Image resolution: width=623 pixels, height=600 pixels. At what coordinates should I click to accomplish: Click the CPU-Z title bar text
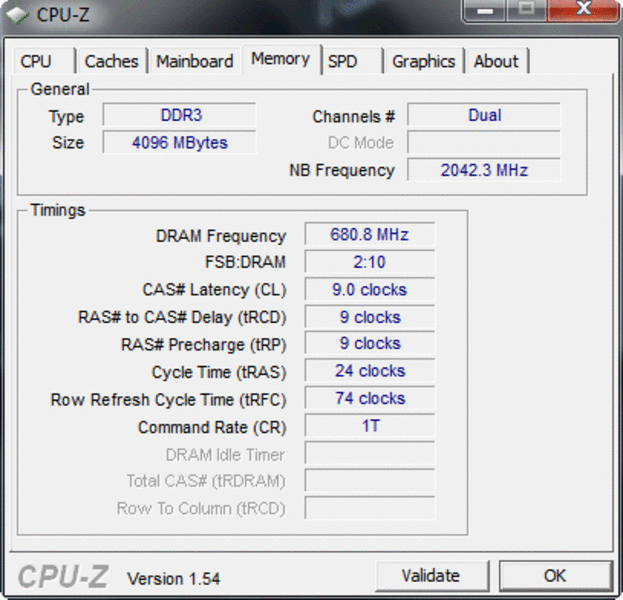[x=63, y=15]
